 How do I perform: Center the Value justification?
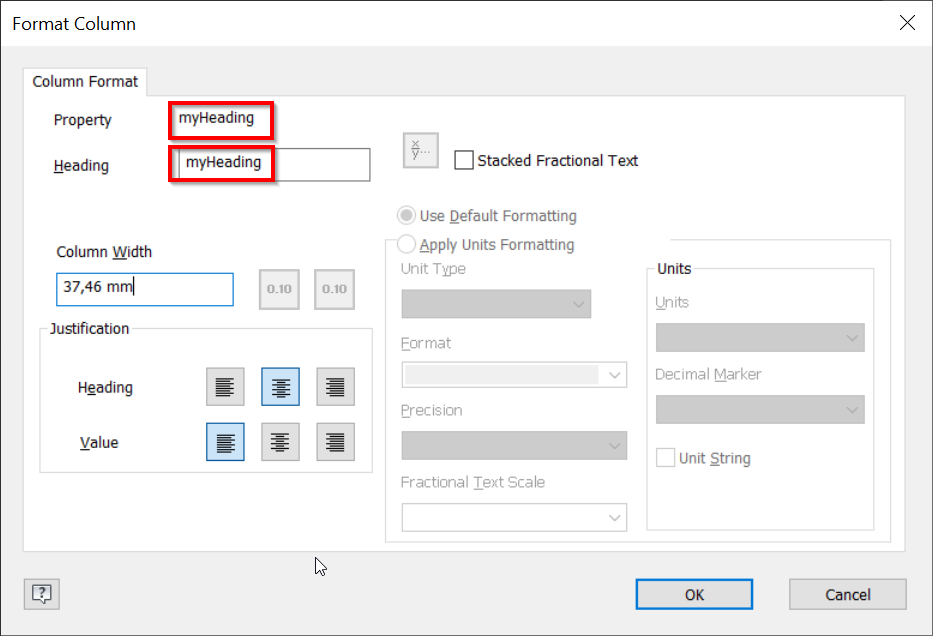280,441
